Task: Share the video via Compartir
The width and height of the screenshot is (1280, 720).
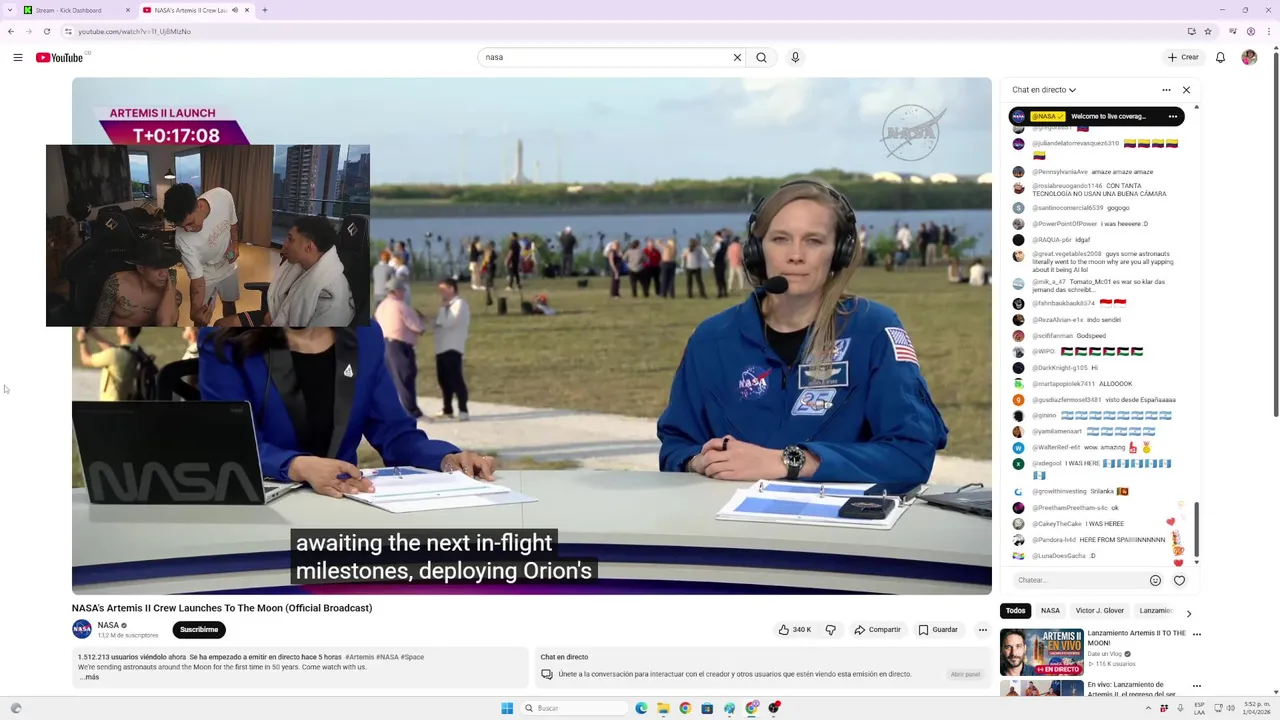Action: pyautogui.click(x=877, y=630)
